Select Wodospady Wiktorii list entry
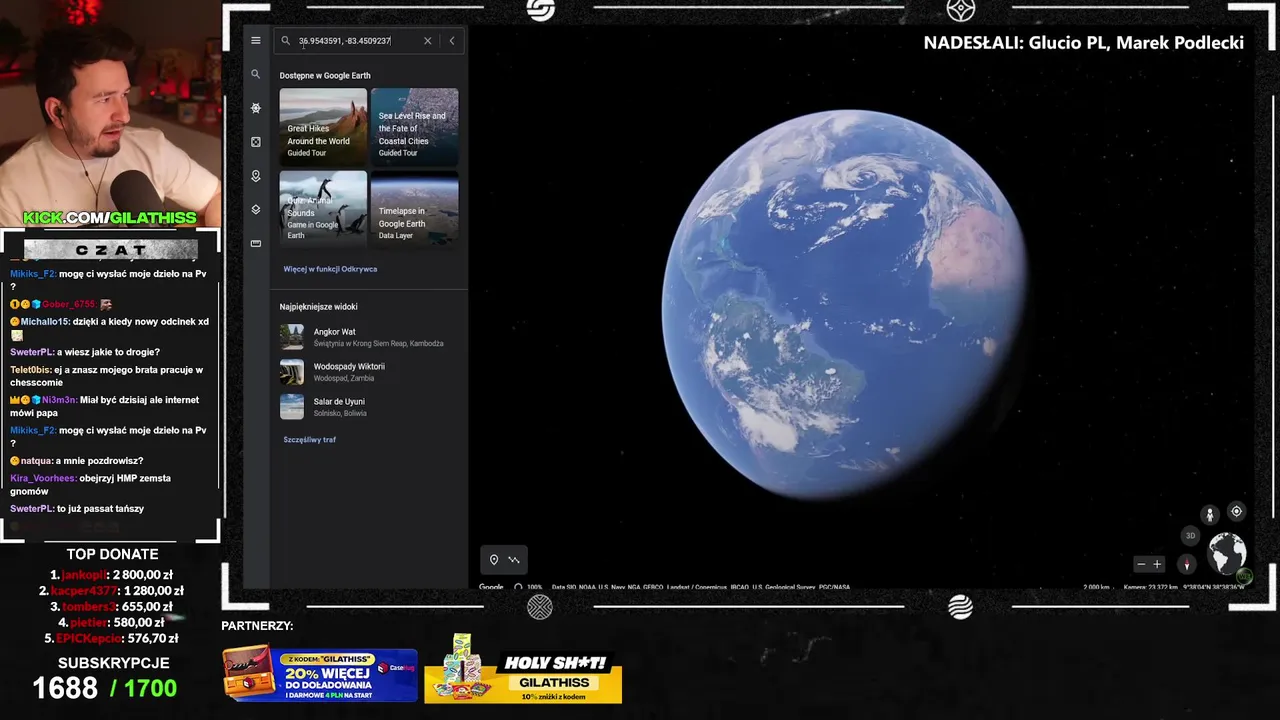 (368, 372)
